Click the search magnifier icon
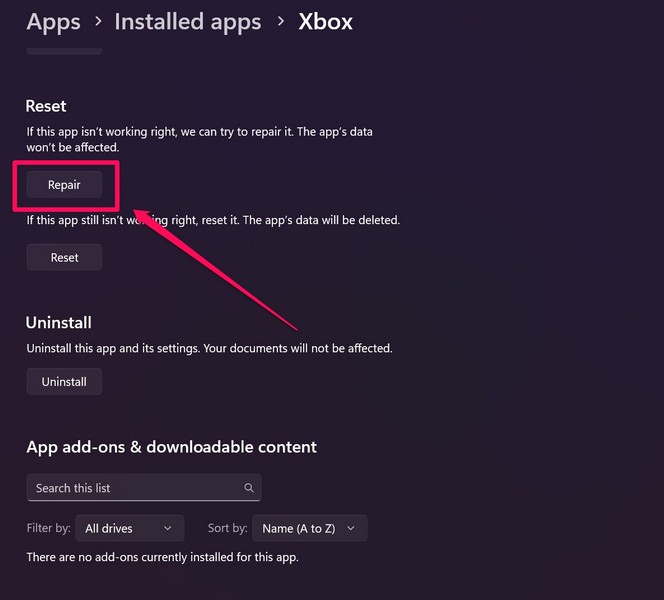 tap(249, 488)
